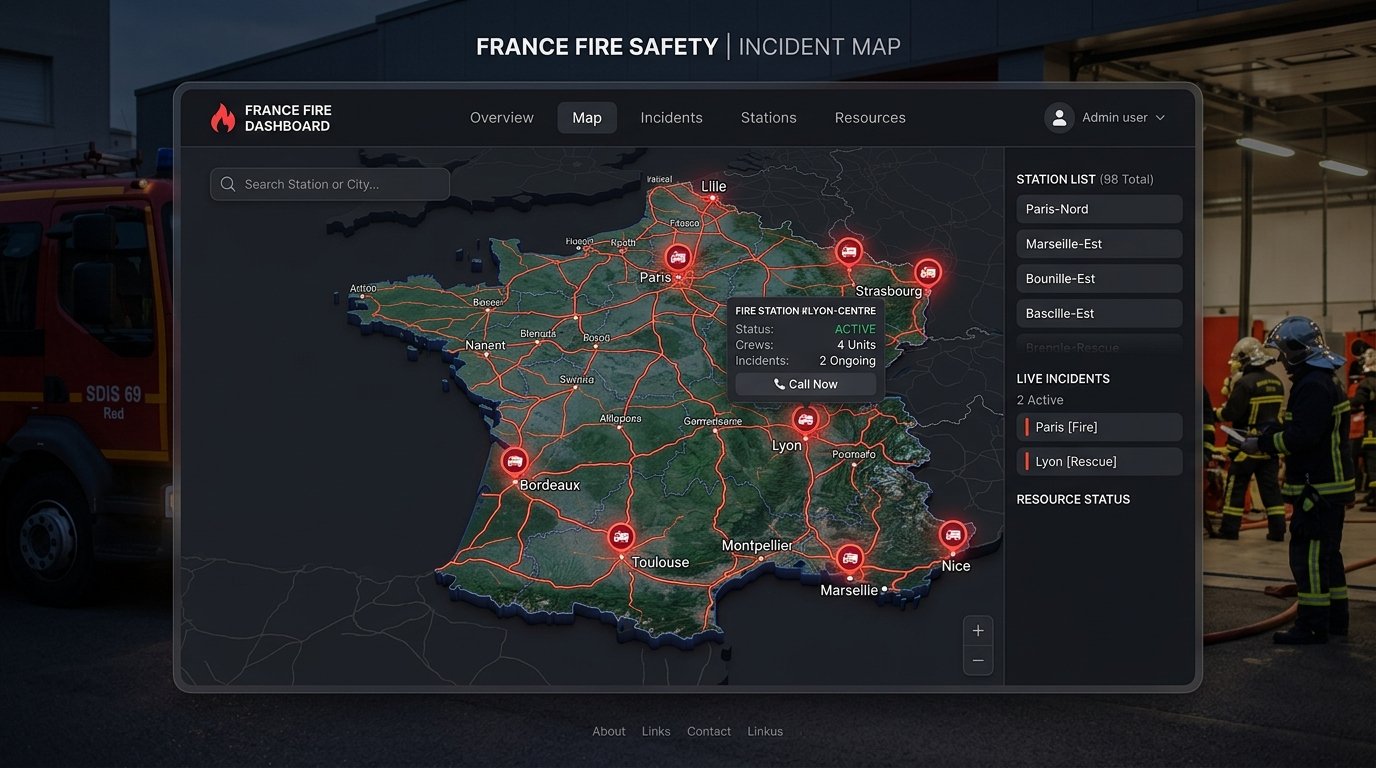Click fire station marker west of Strasbourg

point(849,252)
